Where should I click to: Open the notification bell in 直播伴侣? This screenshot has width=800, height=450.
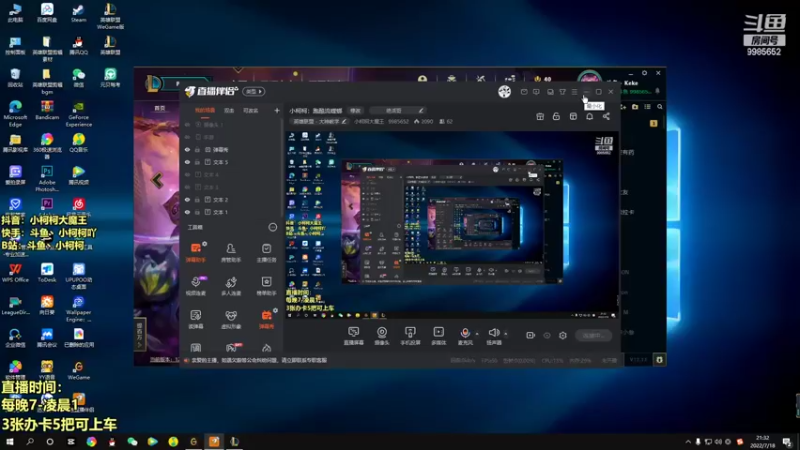click(x=589, y=116)
